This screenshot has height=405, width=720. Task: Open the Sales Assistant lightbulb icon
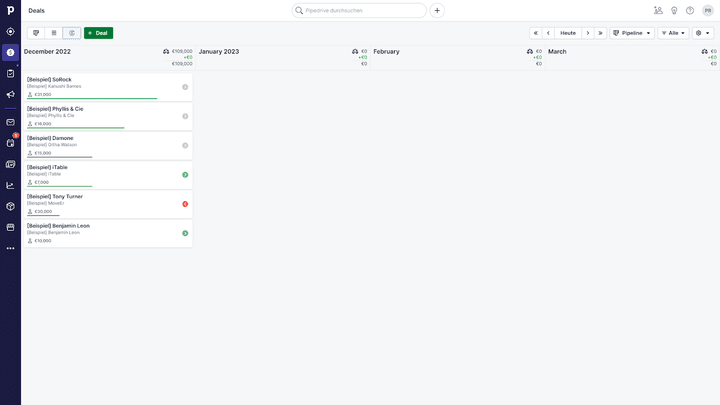pos(673,10)
